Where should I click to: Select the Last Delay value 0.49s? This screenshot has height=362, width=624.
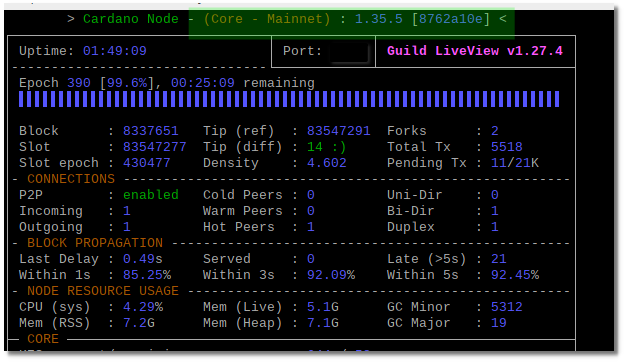tap(142, 259)
